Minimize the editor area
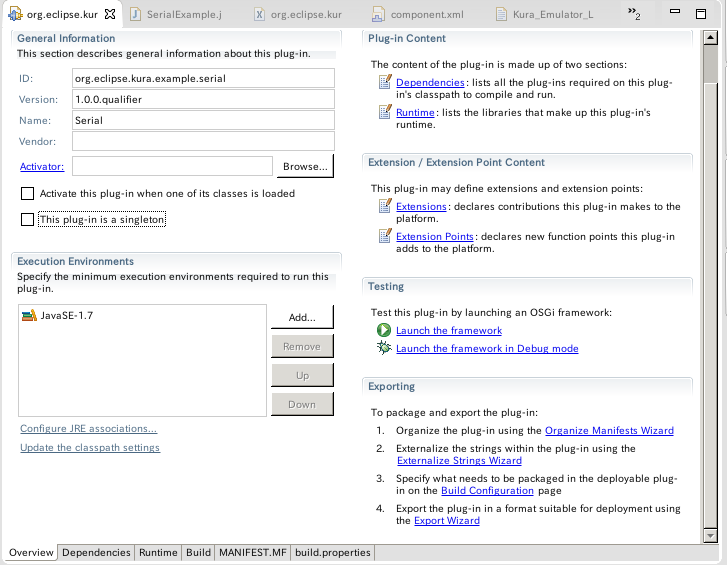727x565 pixels. (675, 11)
